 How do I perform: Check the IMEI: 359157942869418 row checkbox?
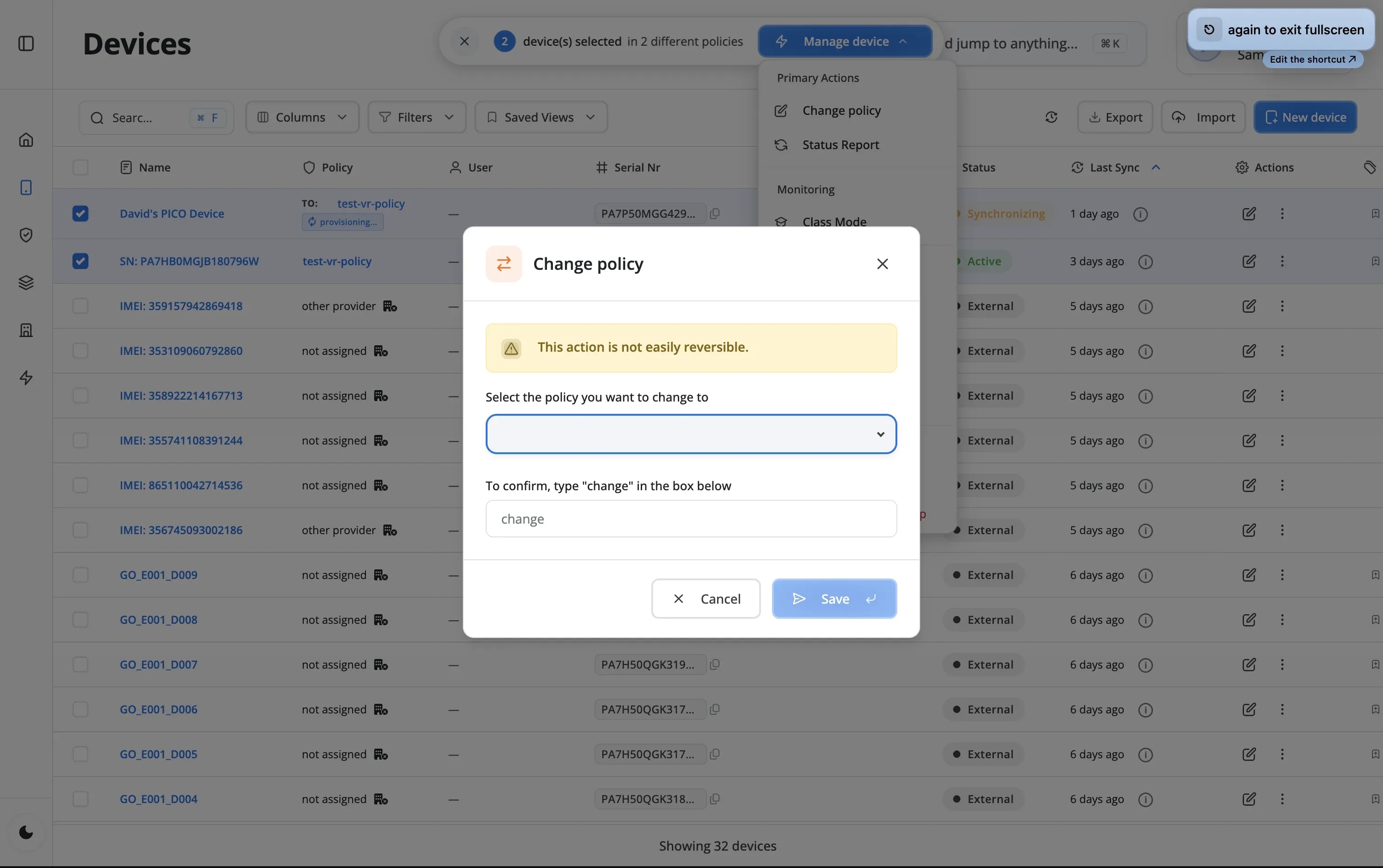click(x=80, y=306)
